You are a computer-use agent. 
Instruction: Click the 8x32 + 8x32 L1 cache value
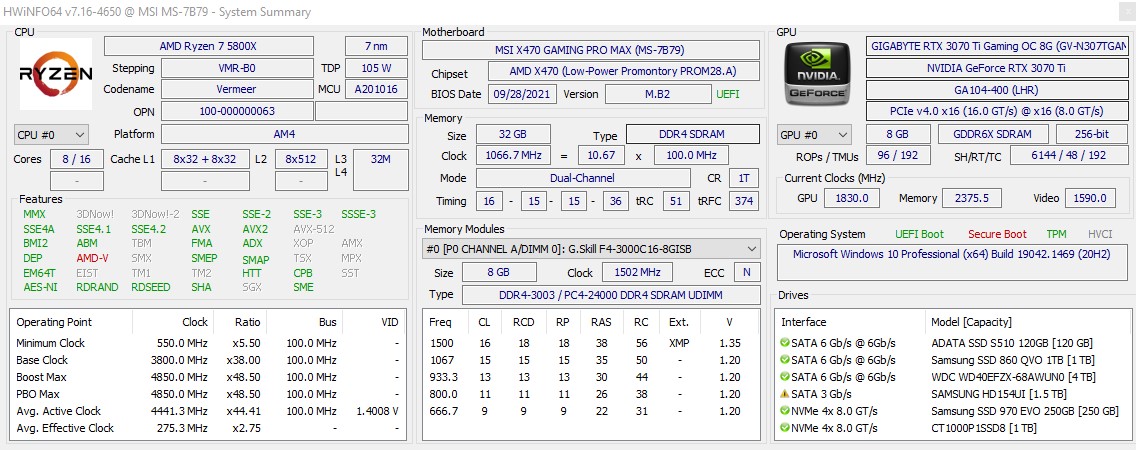204,159
